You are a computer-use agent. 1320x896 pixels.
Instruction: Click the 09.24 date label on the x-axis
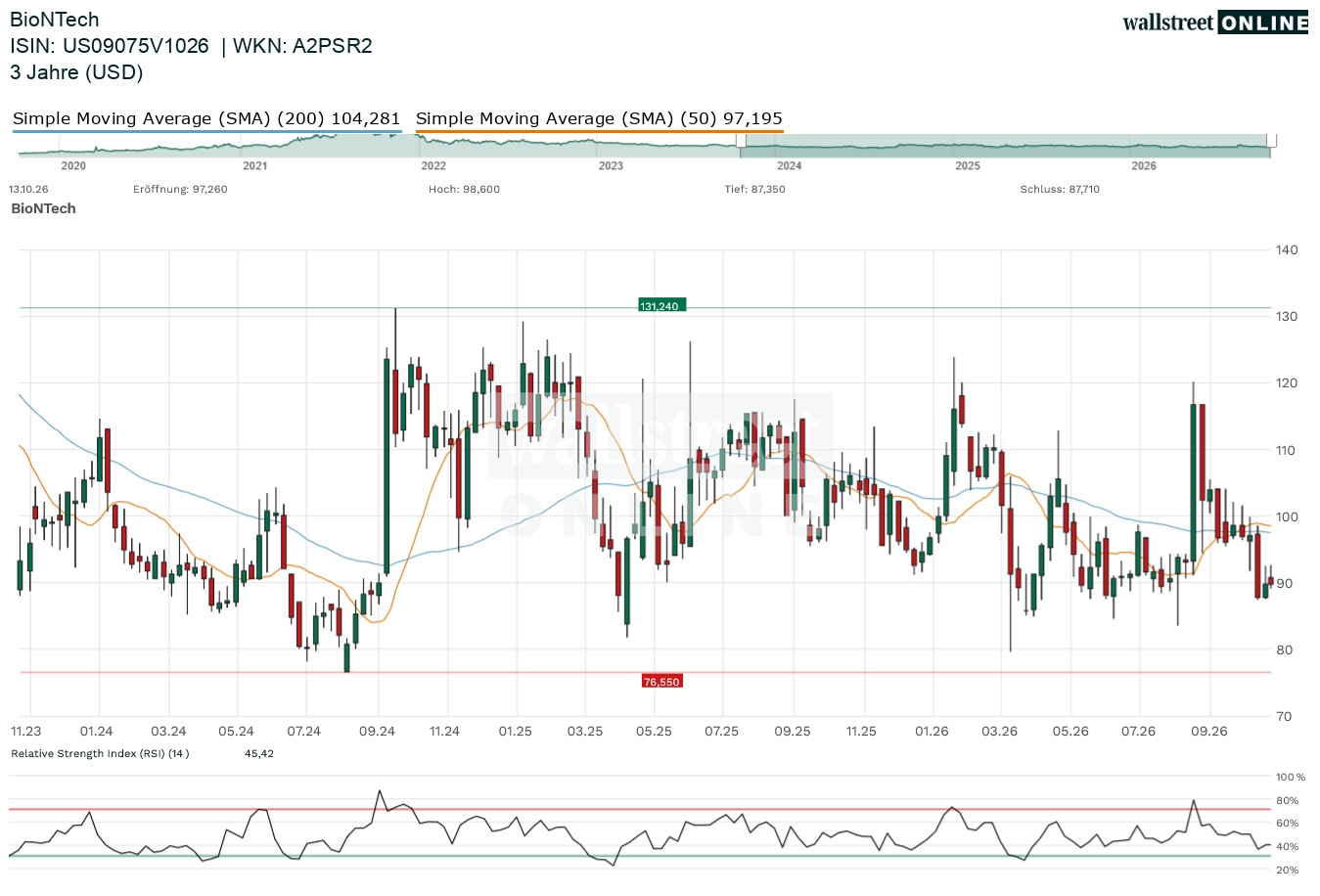(377, 732)
